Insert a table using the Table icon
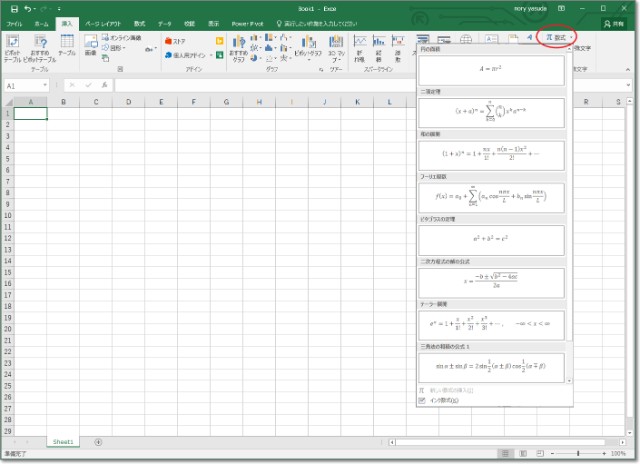The width and height of the screenshot is (640, 464). point(66,45)
